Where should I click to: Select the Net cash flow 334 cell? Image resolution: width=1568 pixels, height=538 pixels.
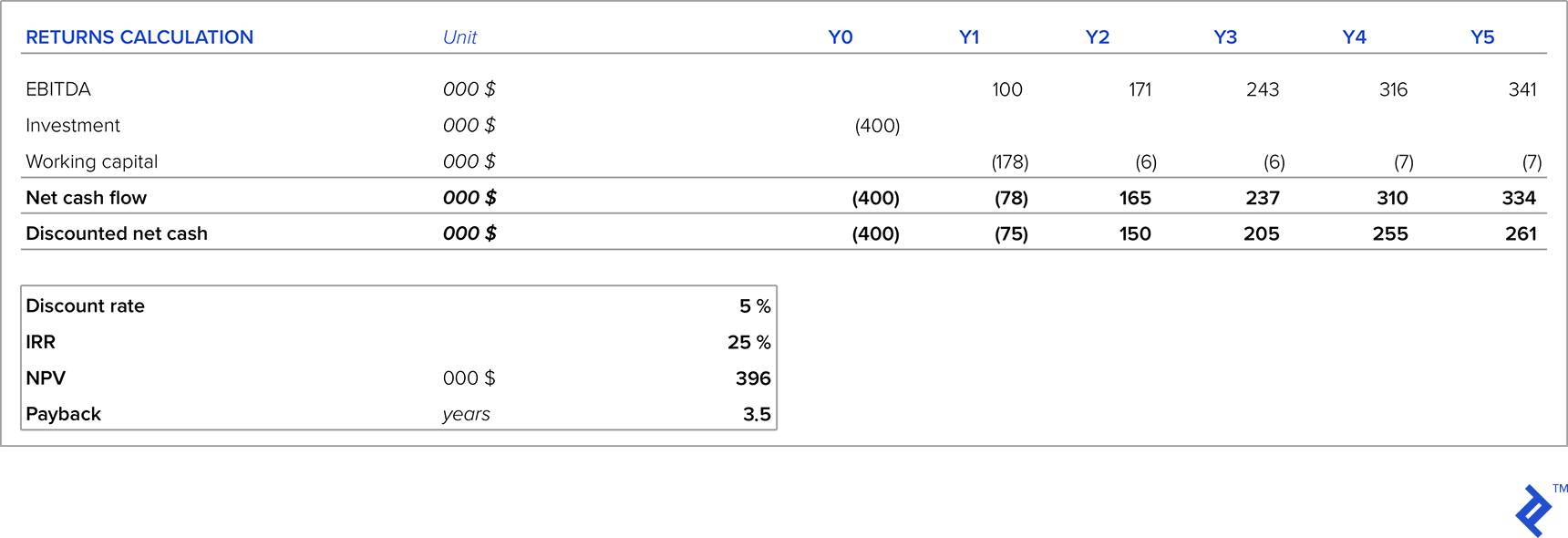tap(1518, 198)
